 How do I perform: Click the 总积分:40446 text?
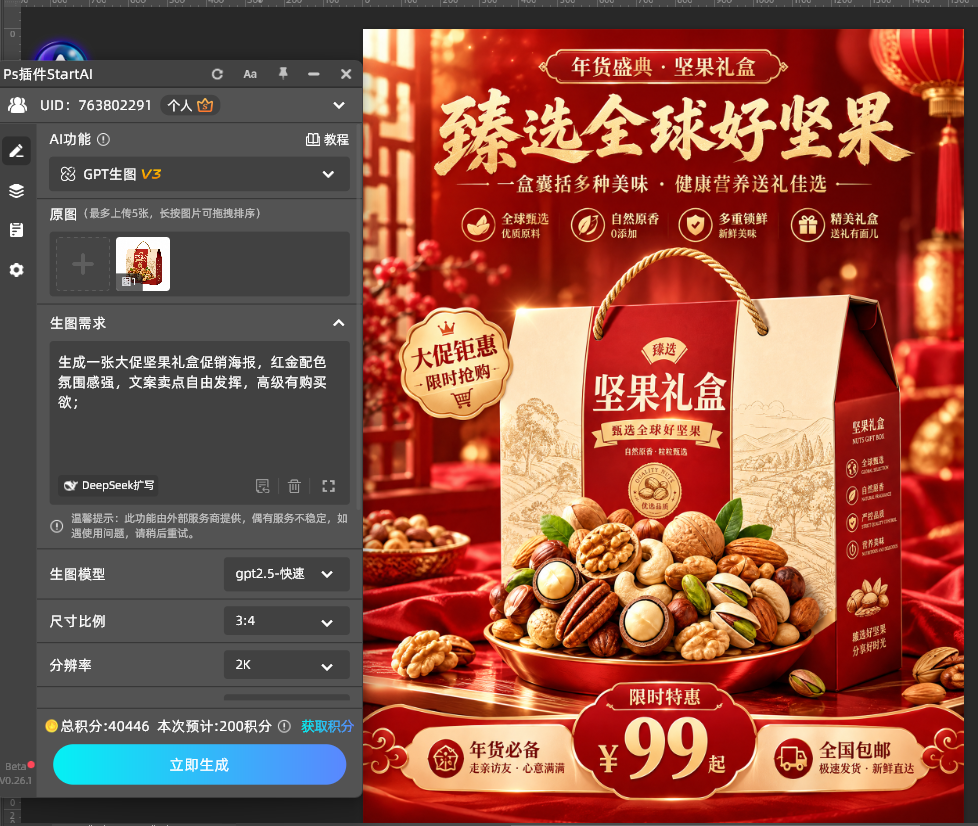105,726
